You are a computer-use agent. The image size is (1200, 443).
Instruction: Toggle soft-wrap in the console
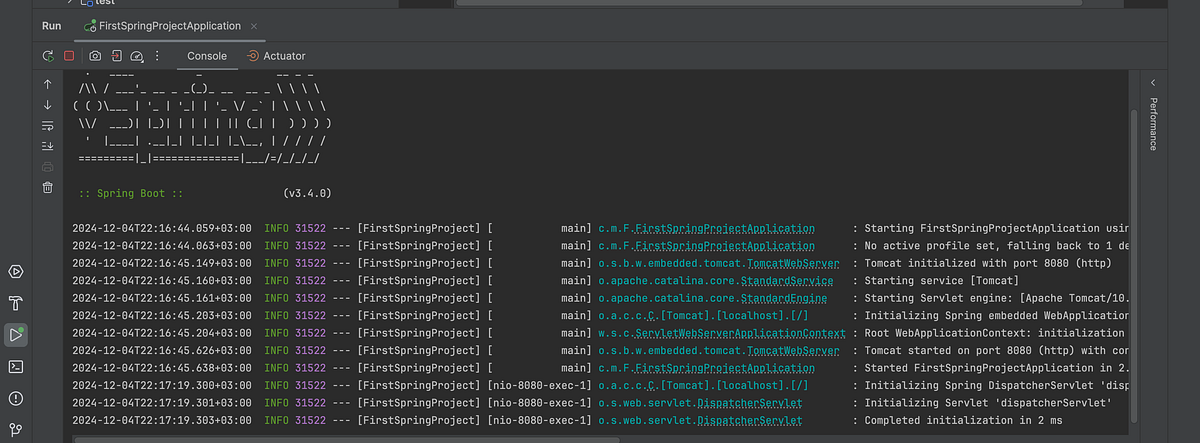point(47,126)
